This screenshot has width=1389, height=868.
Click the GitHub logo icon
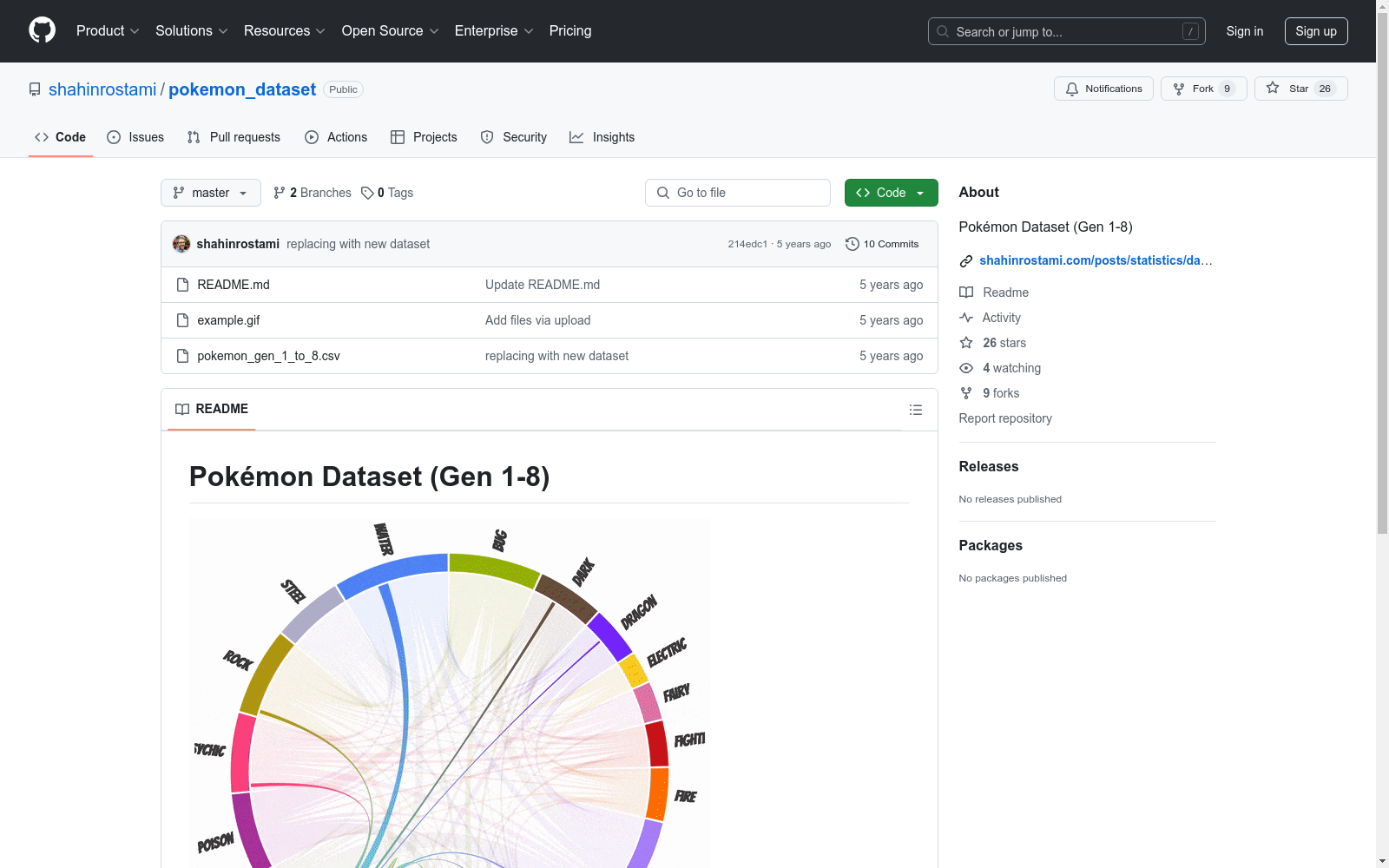pyautogui.click(x=42, y=30)
